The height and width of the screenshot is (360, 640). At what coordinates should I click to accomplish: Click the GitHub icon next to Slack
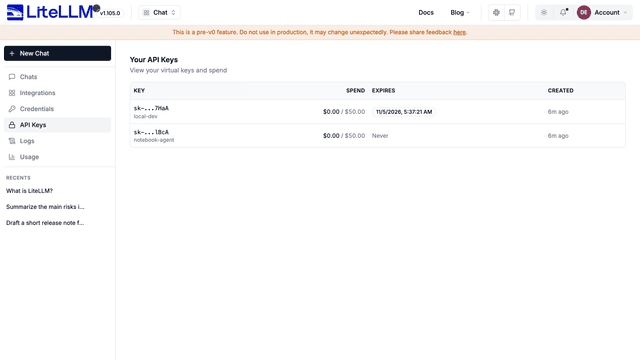pos(512,13)
